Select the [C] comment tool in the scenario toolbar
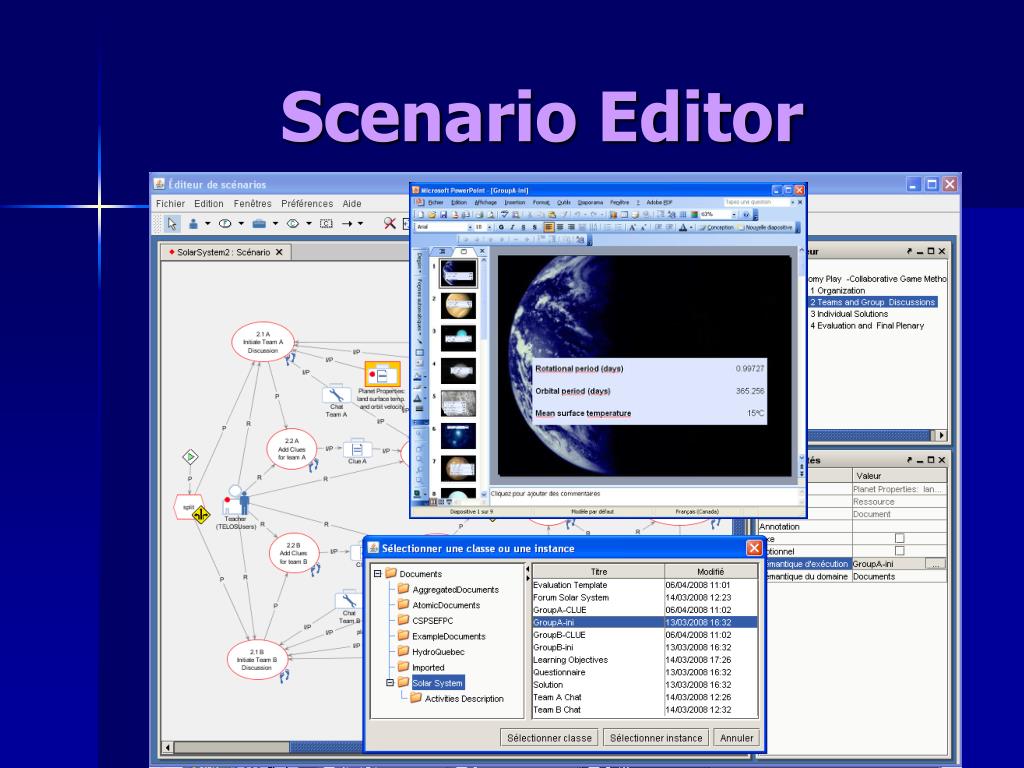The width and height of the screenshot is (1024, 768). pyautogui.click(x=326, y=223)
